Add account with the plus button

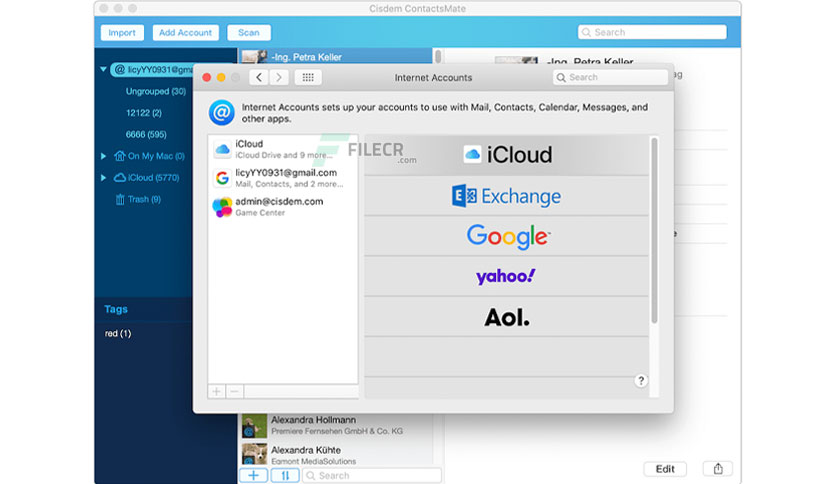coord(216,392)
